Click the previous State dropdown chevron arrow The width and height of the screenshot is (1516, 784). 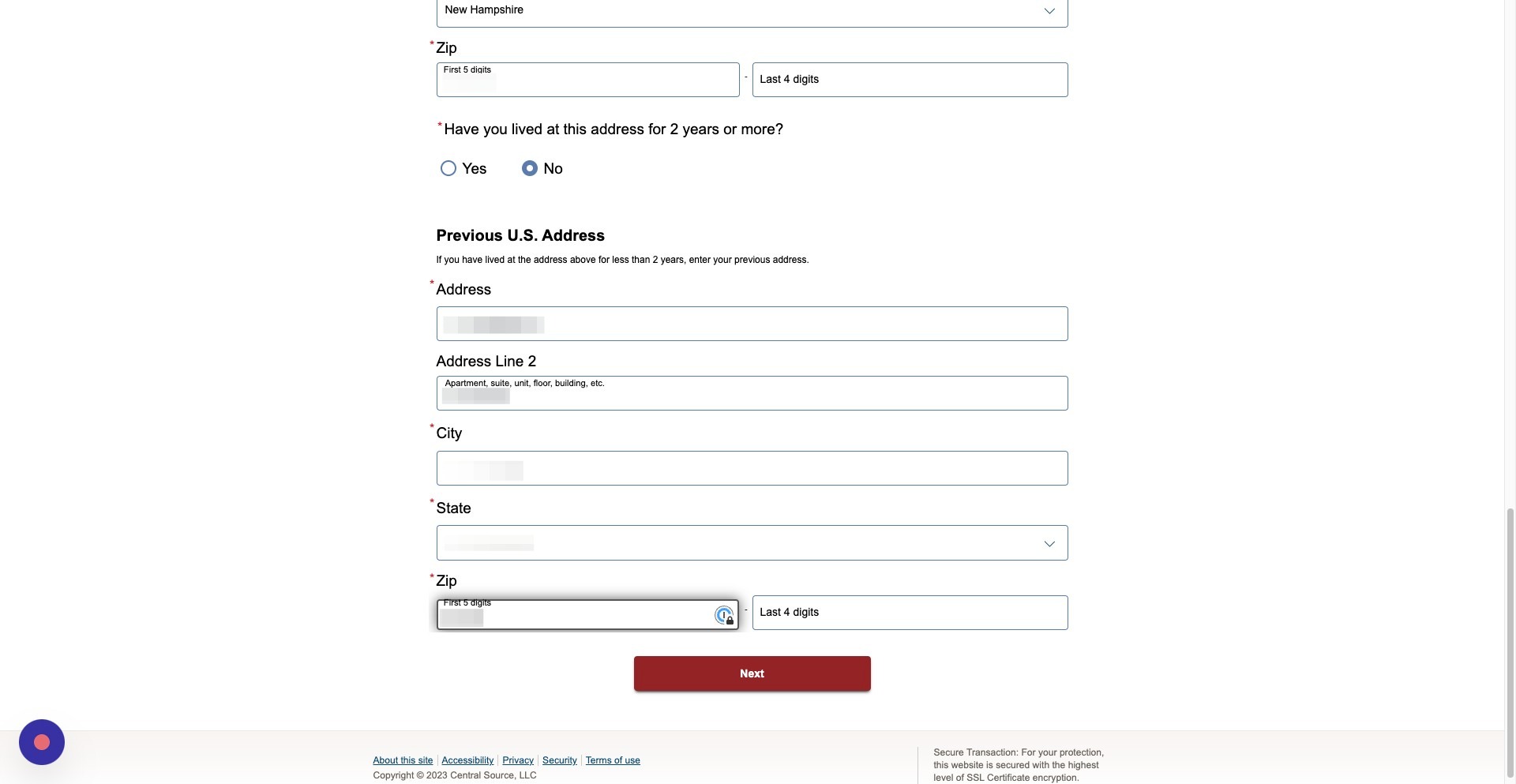click(1049, 544)
